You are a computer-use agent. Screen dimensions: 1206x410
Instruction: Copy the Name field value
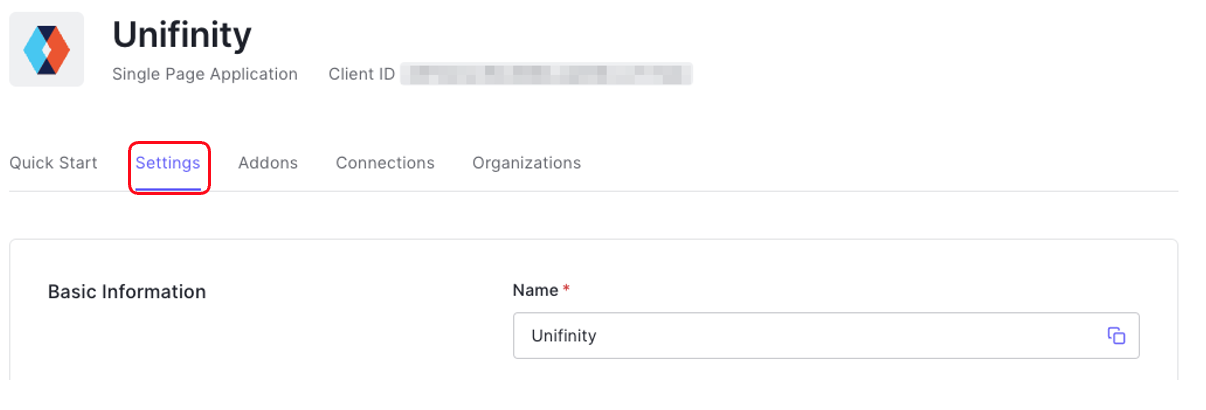click(x=1116, y=336)
